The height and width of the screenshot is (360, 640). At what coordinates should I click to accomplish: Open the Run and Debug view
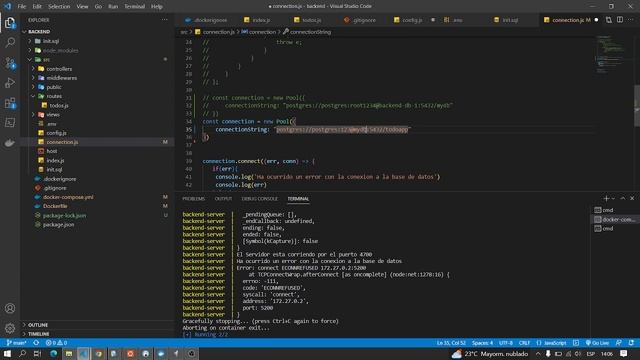[x=10, y=82]
